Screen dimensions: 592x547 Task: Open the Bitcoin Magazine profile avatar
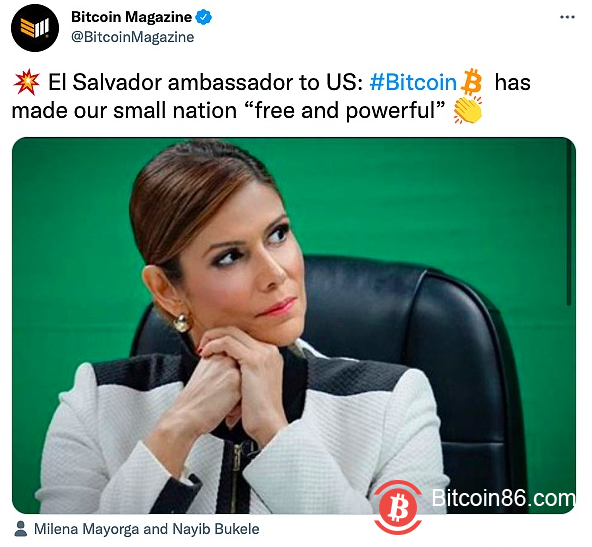35,28
